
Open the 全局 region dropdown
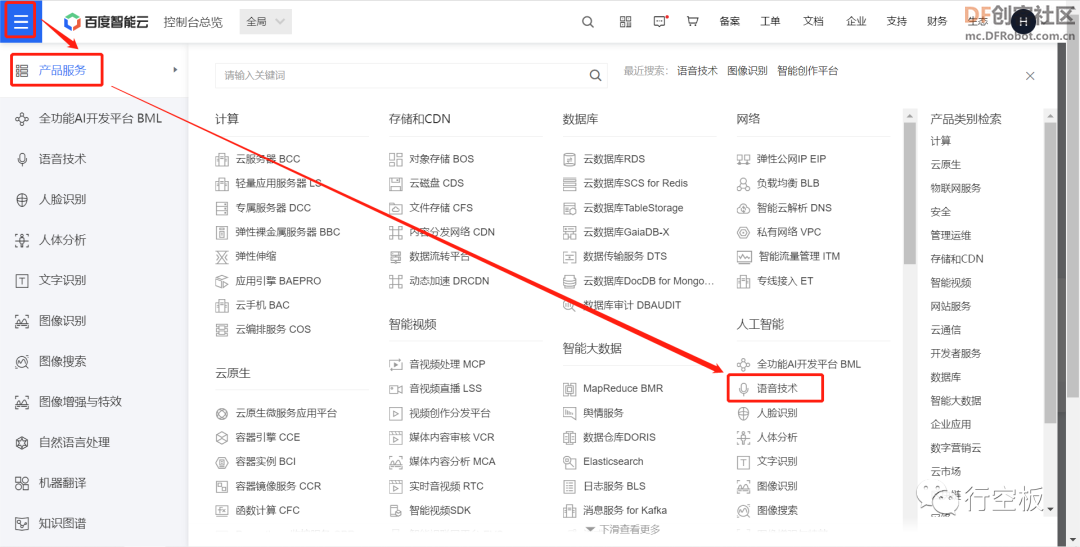(266, 22)
